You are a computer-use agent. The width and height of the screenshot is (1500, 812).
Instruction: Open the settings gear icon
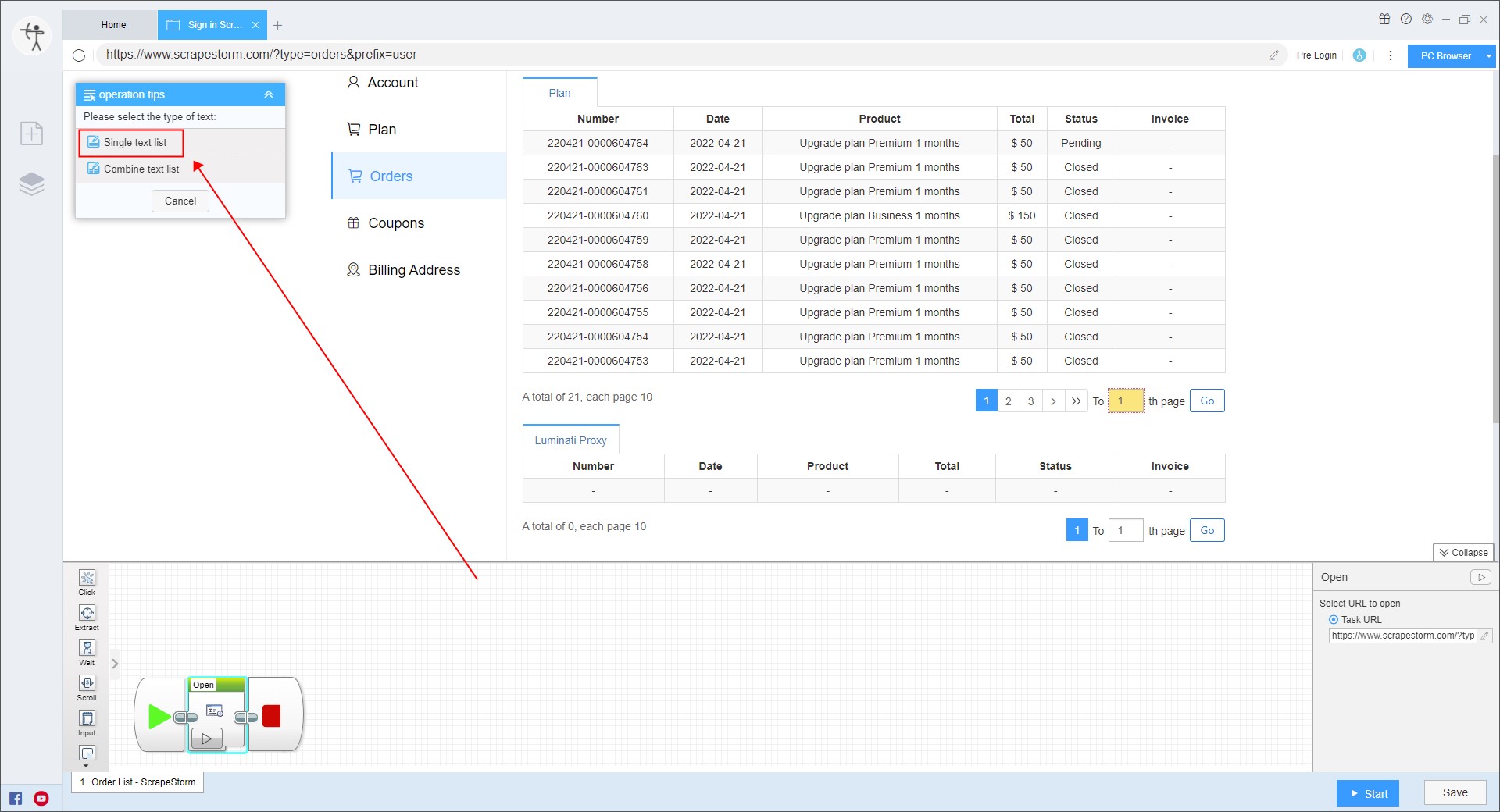point(1427,19)
